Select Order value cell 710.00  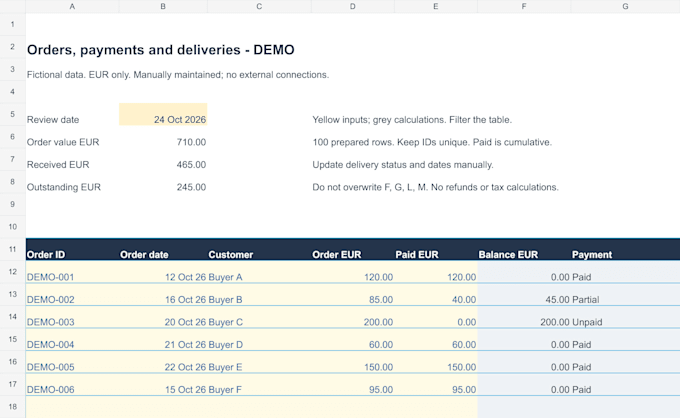191,142
